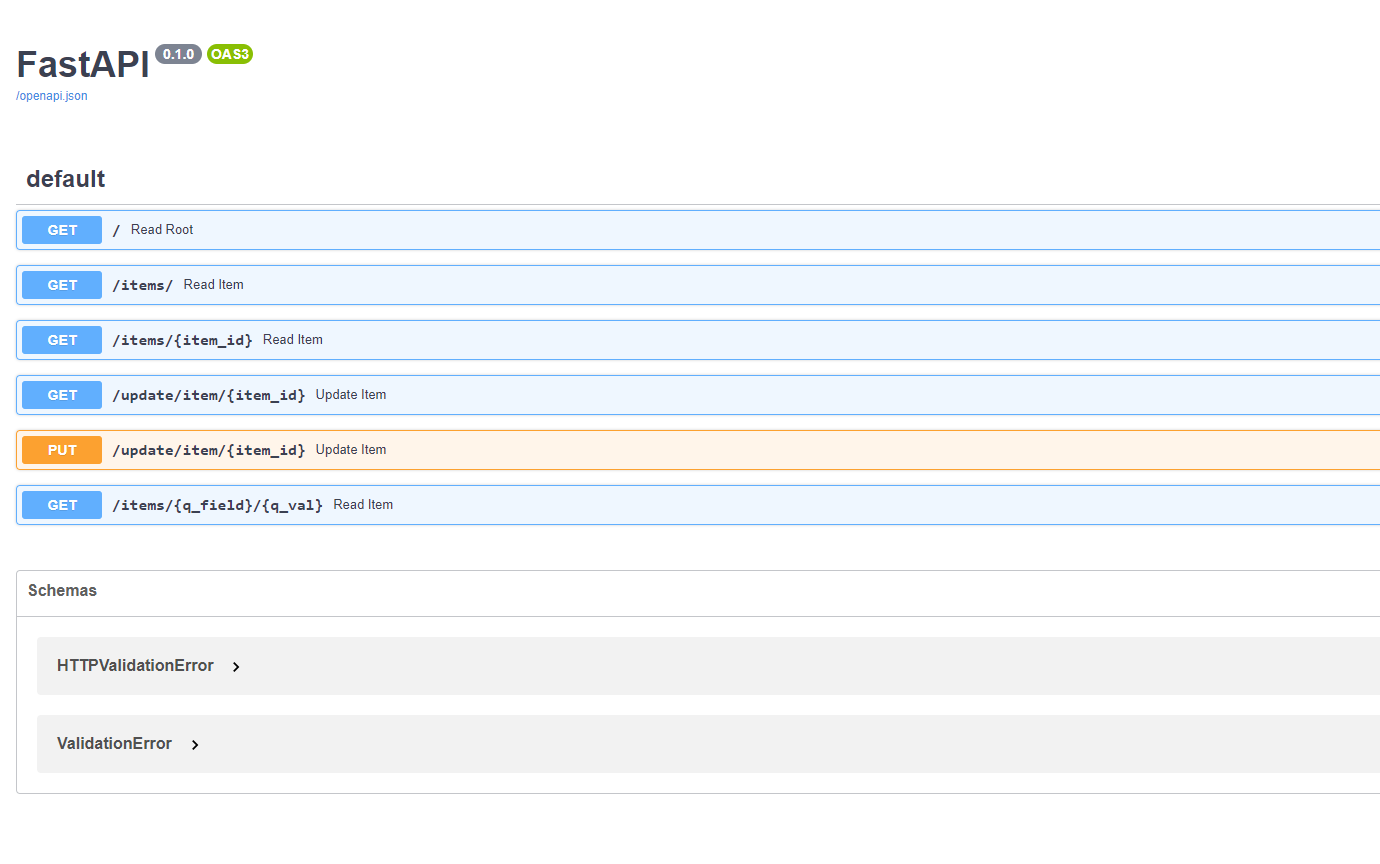Expand GET /items/{q_field}/{q_val} endpoint row
This screenshot has width=1380, height=864.
pyautogui.click(x=698, y=505)
